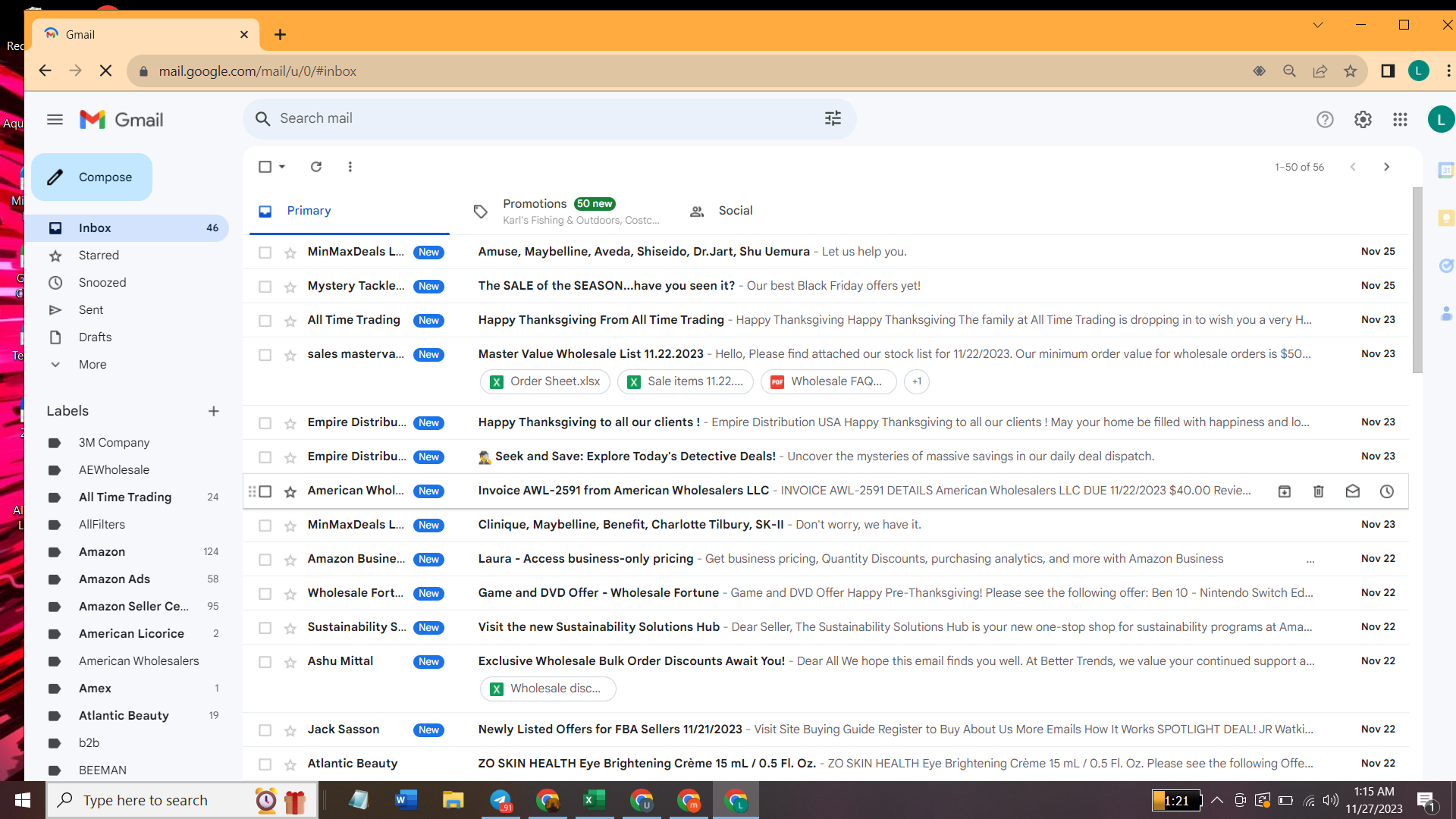Open the Amazon Seller Central label

tap(133, 607)
